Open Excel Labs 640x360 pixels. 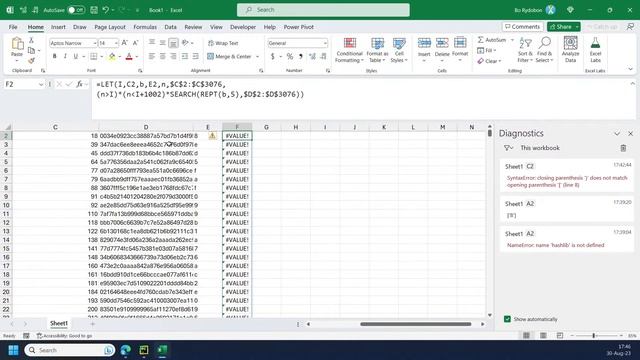596,49
